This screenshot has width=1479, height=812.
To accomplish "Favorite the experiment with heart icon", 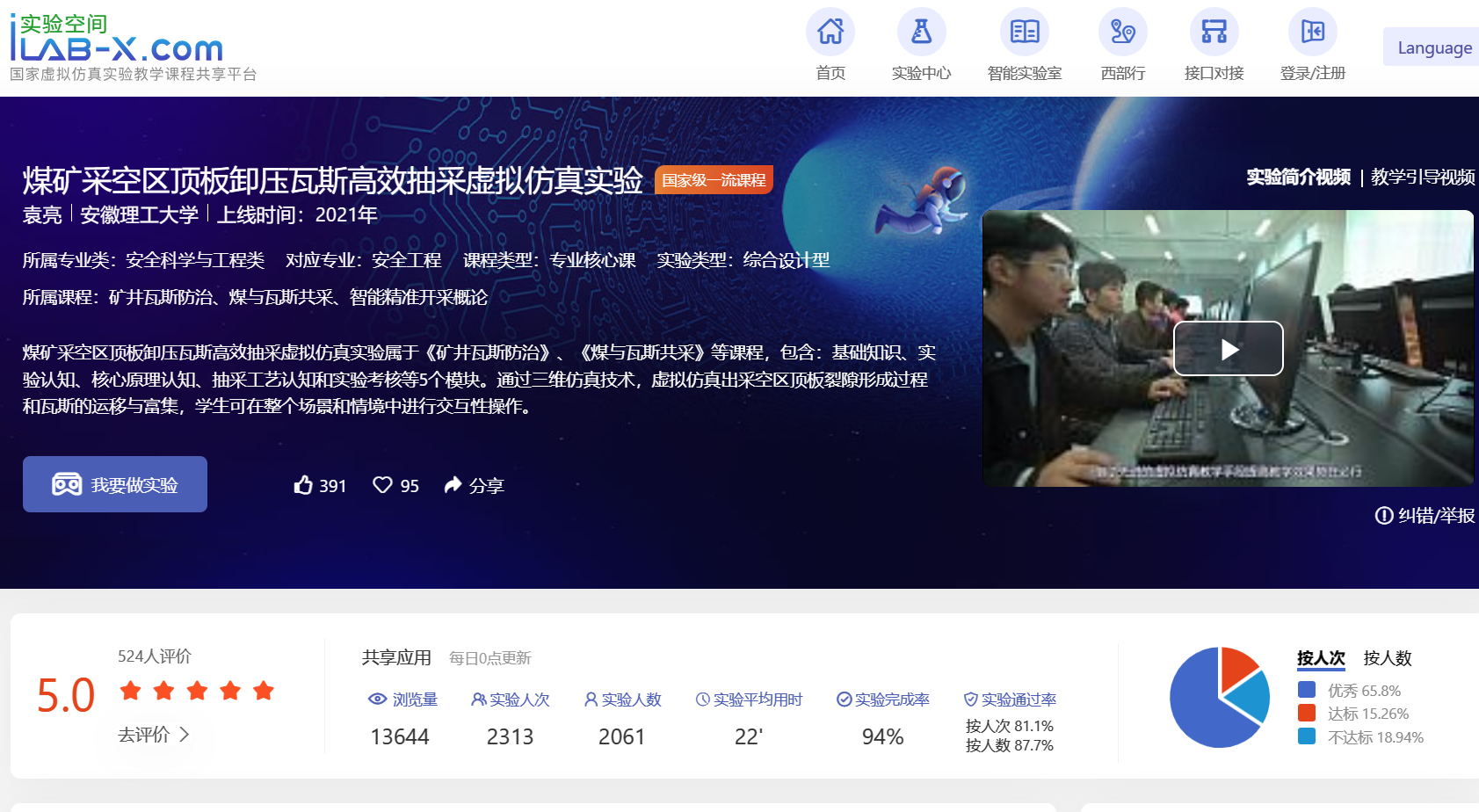I will [x=382, y=485].
